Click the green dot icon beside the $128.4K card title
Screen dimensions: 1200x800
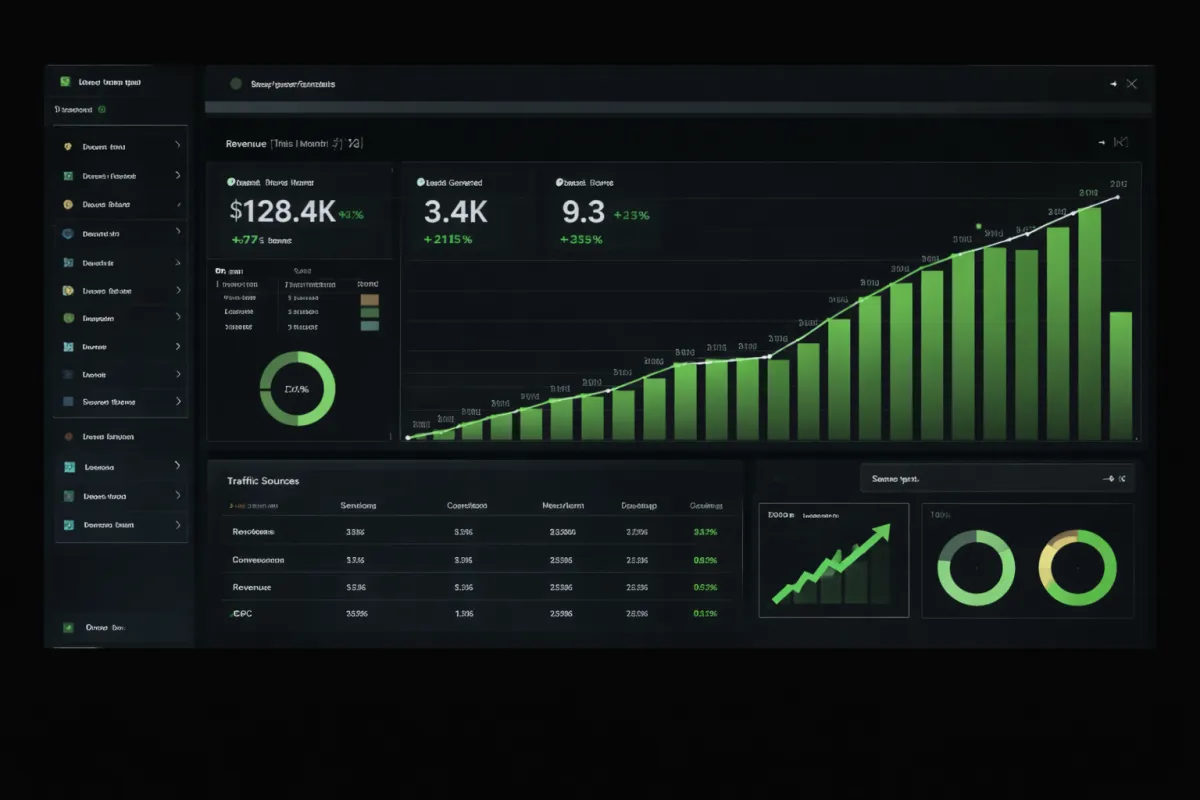point(231,183)
